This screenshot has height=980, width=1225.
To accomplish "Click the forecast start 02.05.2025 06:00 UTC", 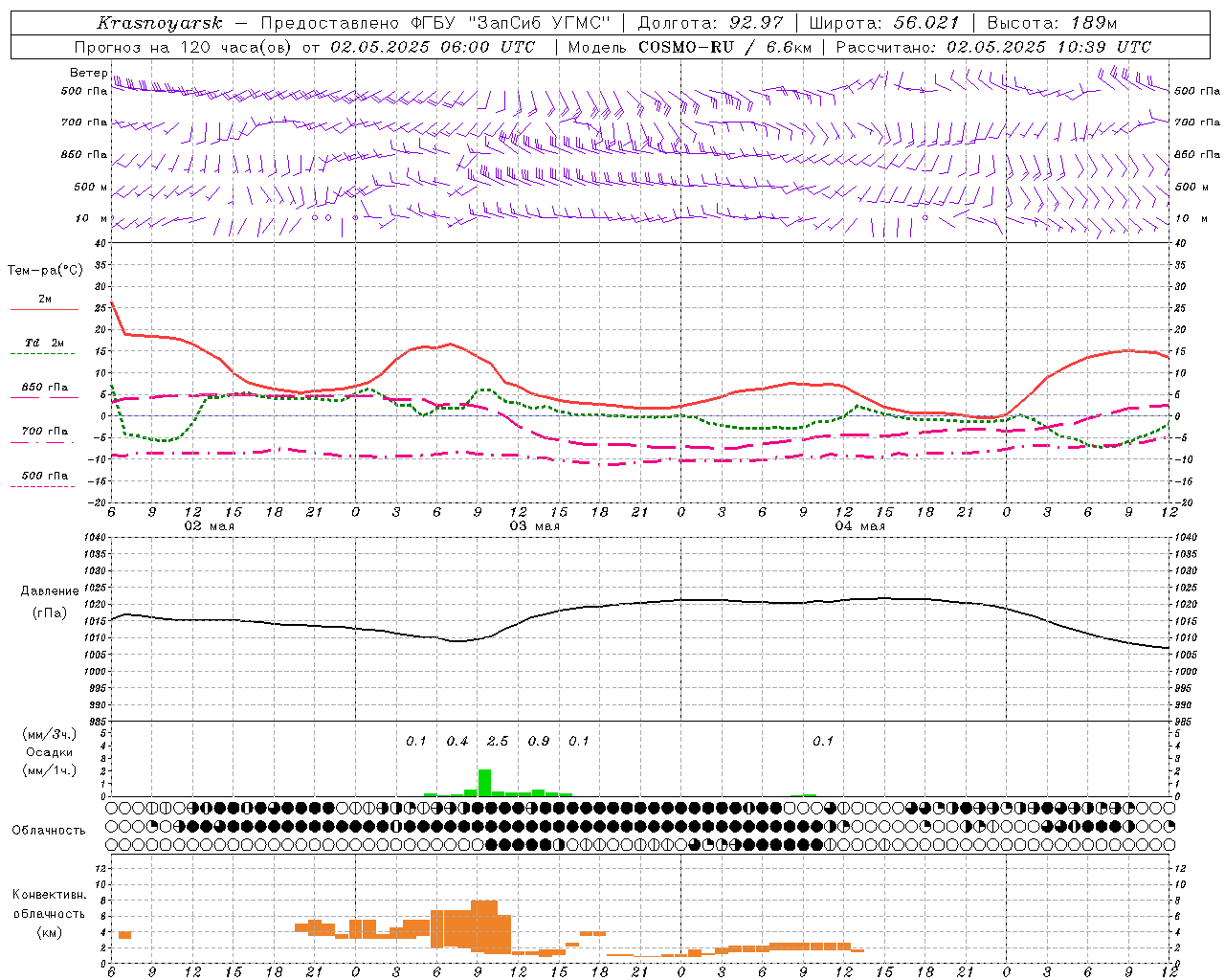I will click(x=433, y=47).
